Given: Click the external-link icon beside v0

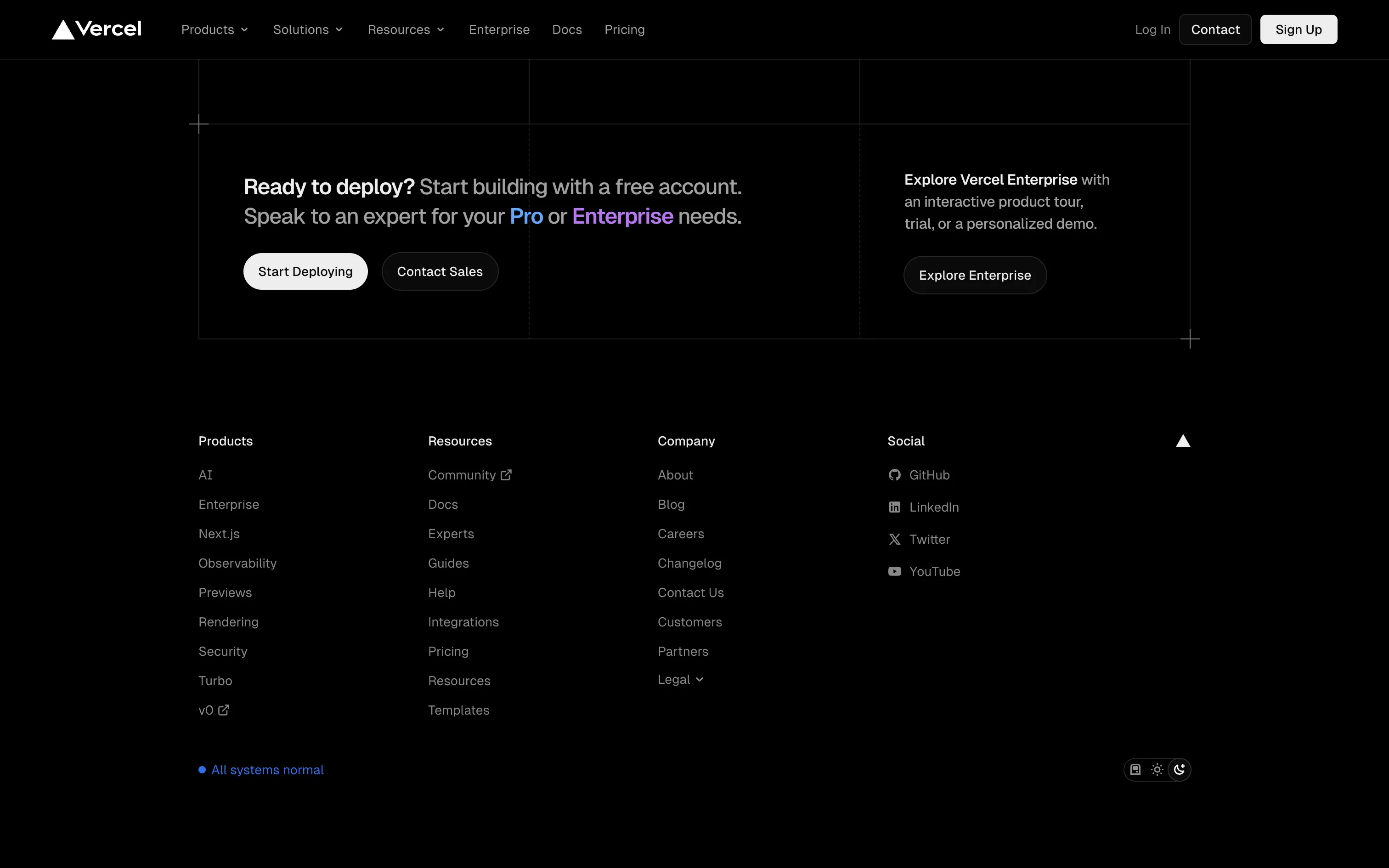Looking at the screenshot, I should [224, 710].
